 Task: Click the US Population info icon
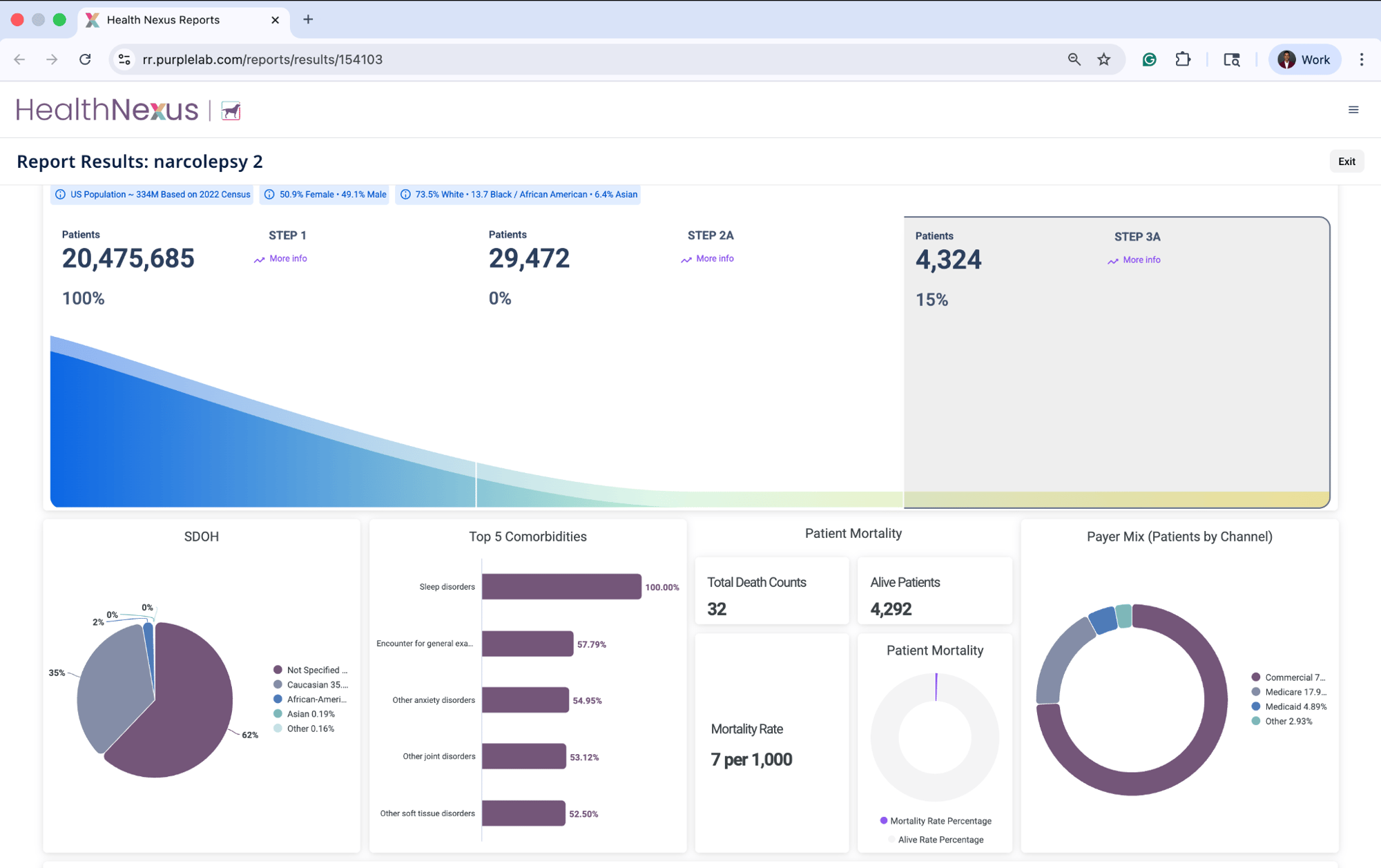pyautogui.click(x=61, y=195)
